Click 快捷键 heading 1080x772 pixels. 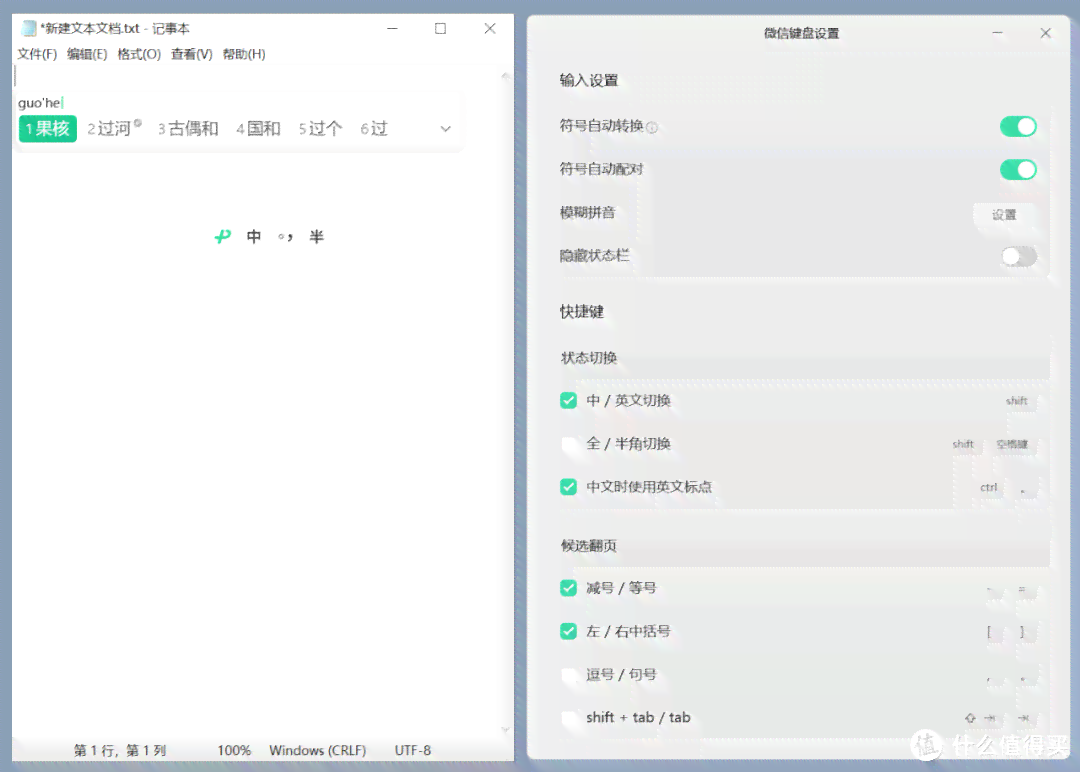pyautogui.click(x=582, y=312)
